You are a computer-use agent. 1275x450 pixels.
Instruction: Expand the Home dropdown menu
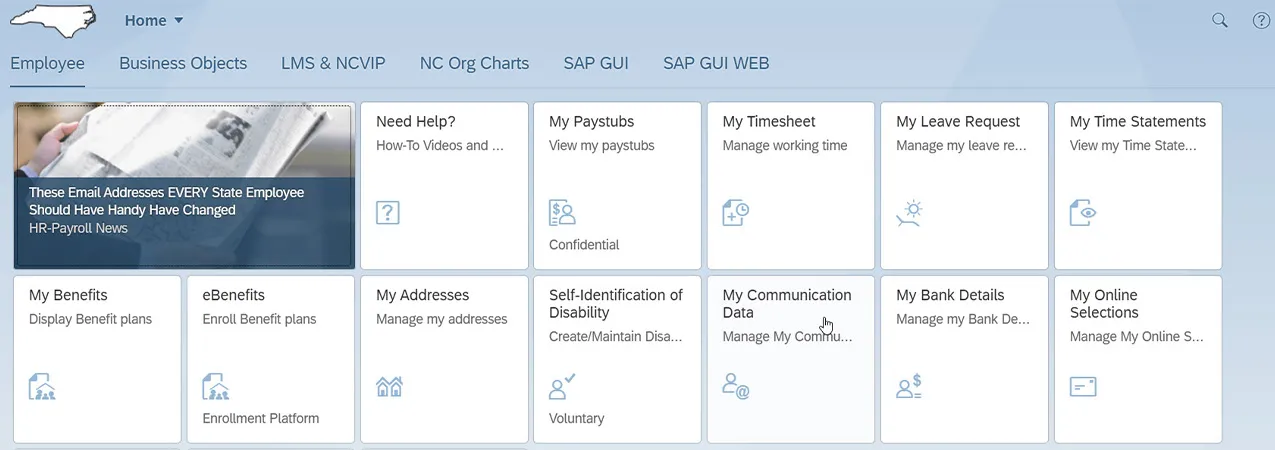point(154,20)
